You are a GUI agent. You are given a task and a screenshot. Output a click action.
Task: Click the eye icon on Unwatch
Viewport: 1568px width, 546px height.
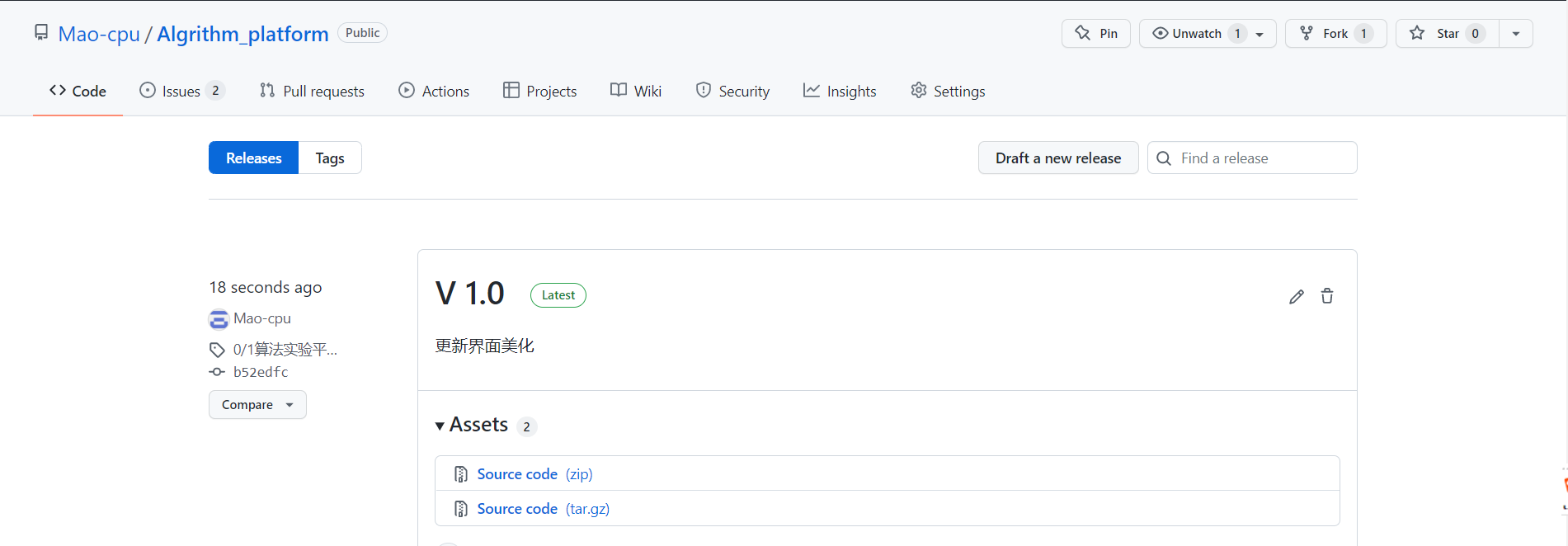pyautogui.click(x=1161, y=33)
